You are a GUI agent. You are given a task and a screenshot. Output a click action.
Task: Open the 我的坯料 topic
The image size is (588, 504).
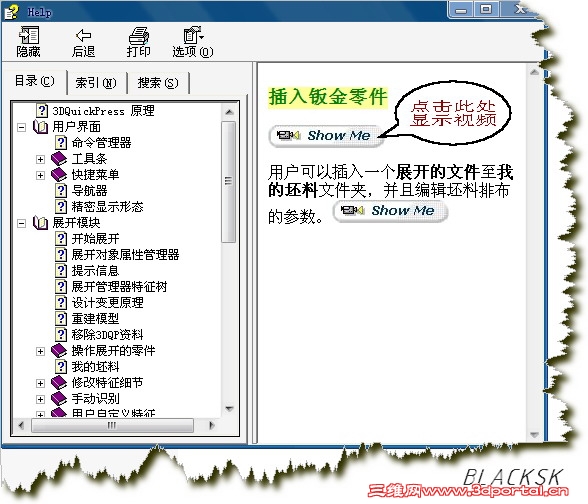[x=95, y=367]
